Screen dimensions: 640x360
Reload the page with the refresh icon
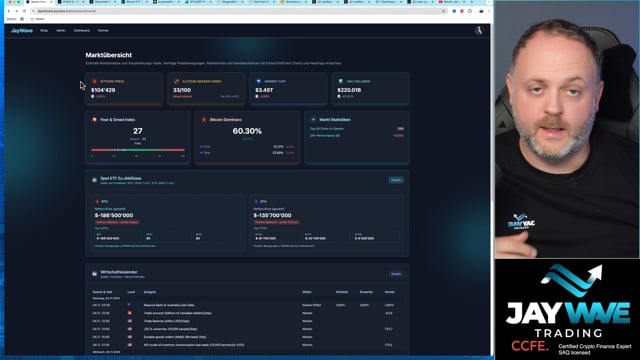(24, 11)
